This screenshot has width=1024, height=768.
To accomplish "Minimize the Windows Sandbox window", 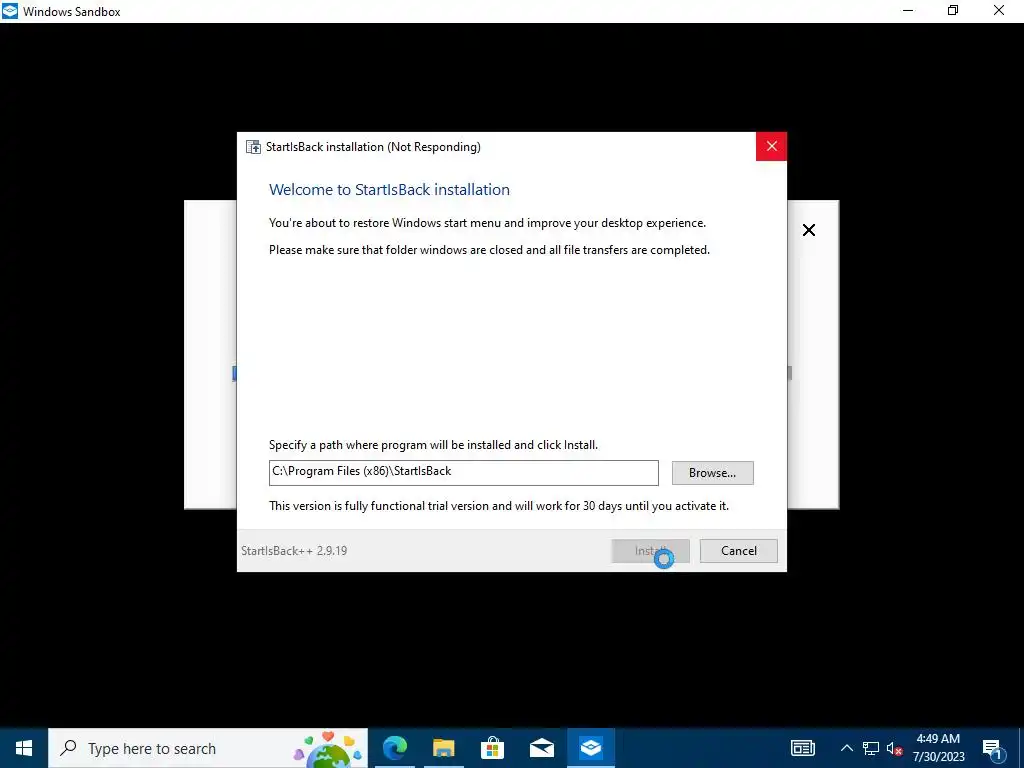I will 908,11.
